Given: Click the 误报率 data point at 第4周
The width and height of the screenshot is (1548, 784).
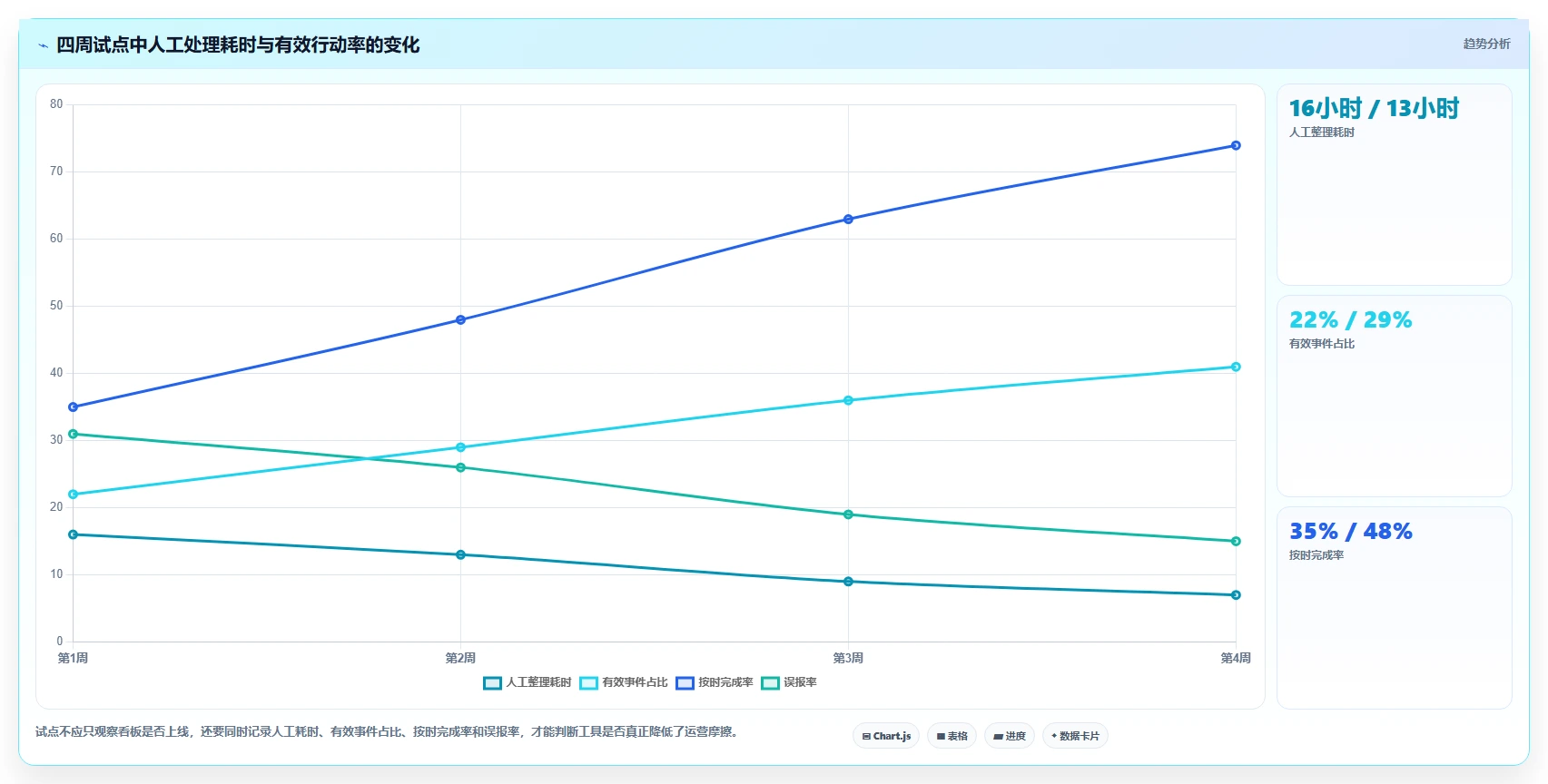Looking at the screenshot, I should pyautogui.click(x=1236, y=542).
